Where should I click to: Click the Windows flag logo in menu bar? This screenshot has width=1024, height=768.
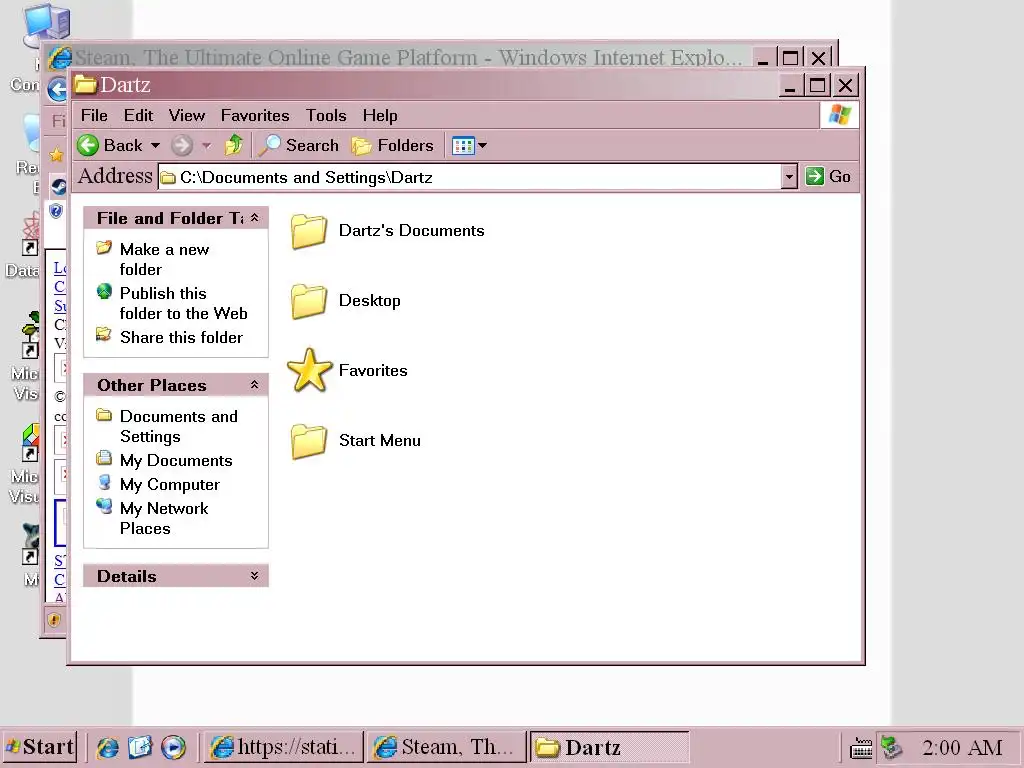pyautogui.click(x=839, y=116)
